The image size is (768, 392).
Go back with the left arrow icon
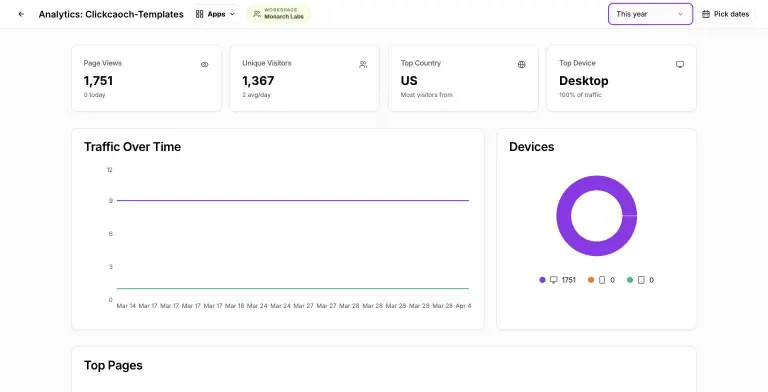point(21,14)
